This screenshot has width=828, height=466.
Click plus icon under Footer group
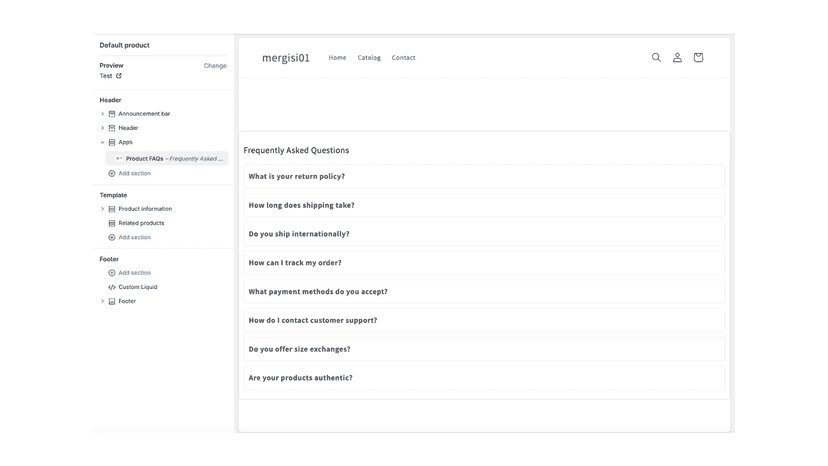[112, 273]
